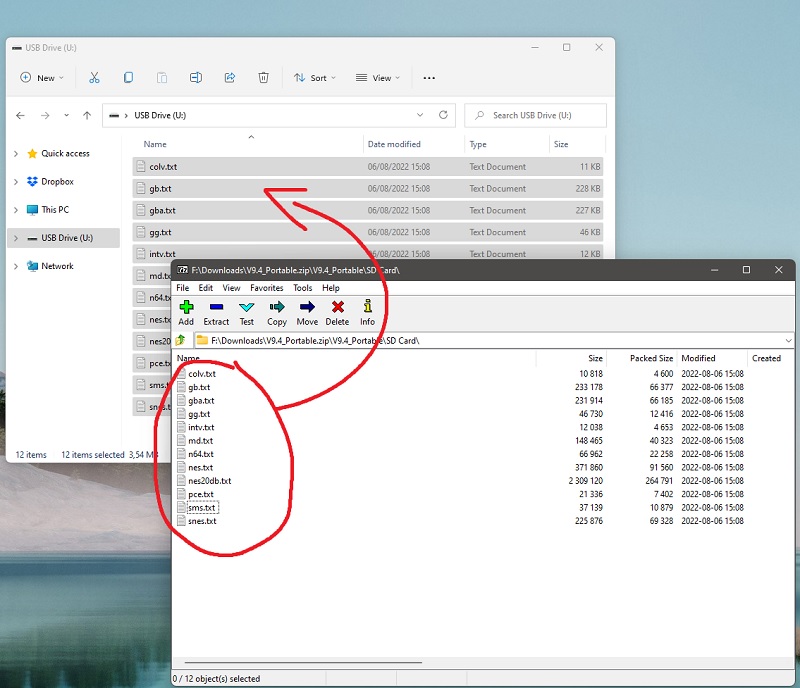Select pce.txt in 7-Zip list
Screen dimensions: 800x688
click(201, 494)
